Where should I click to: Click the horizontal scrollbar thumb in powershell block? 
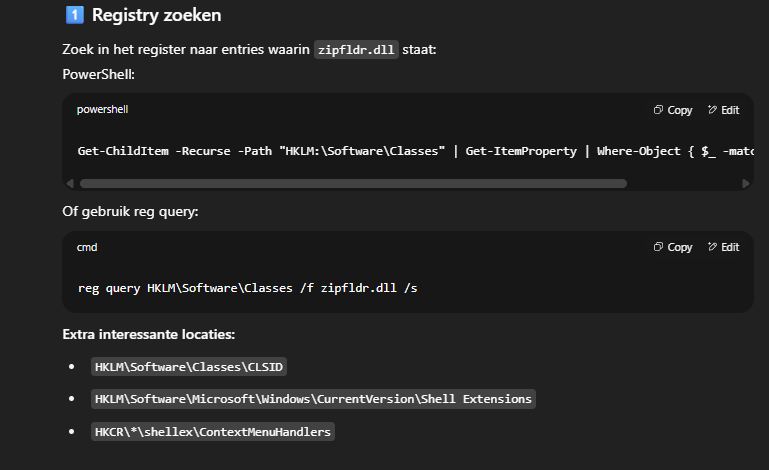[353, 183]
